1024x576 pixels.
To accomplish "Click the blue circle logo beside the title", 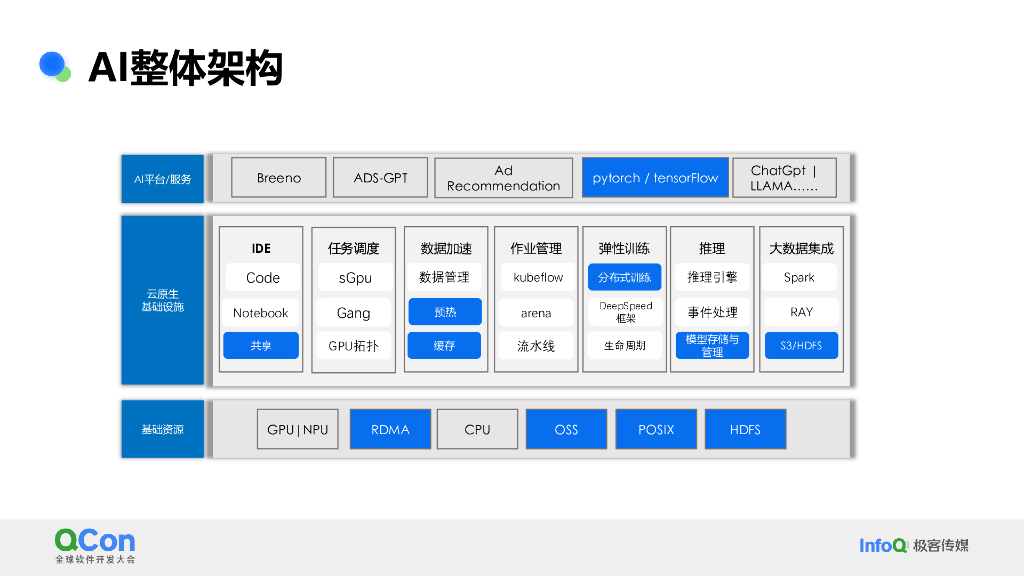I will point(53,66).
